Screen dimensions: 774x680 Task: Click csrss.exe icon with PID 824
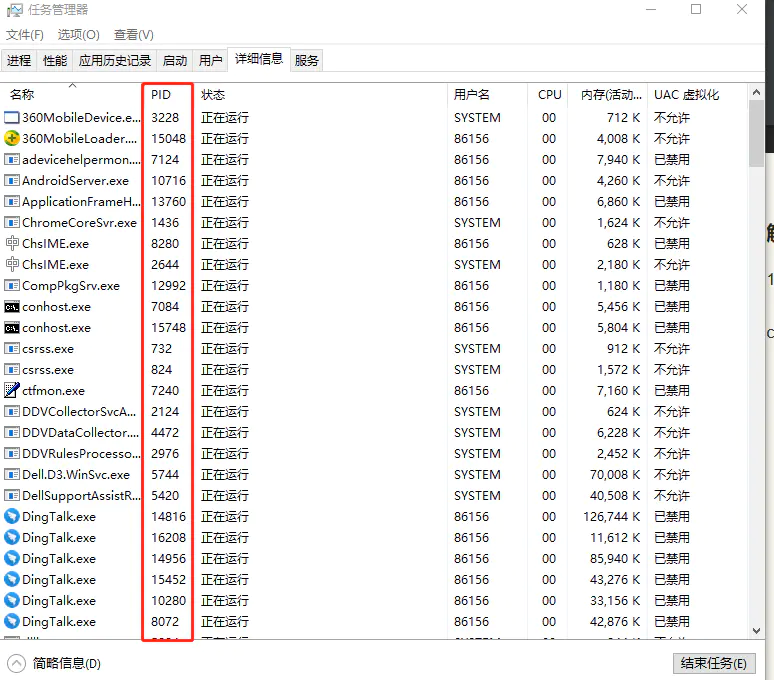click(12, 370)
